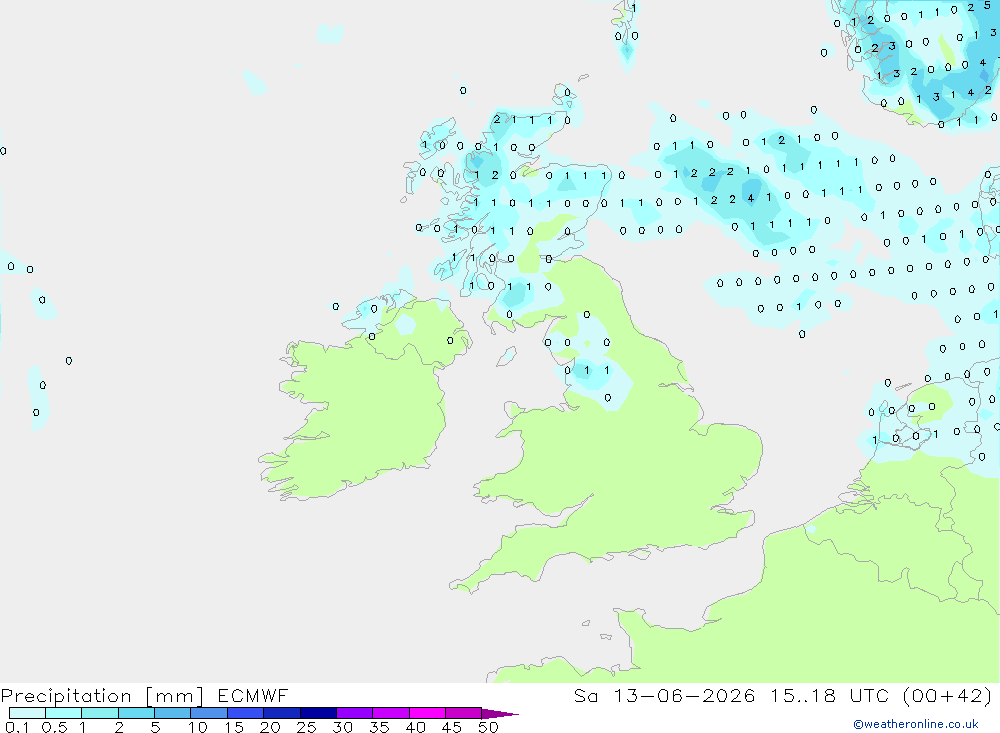Select the 5–10 mm legend swatch
Image resolution: width=1000 pixels, height=733 pixels.
click(173, 713)
